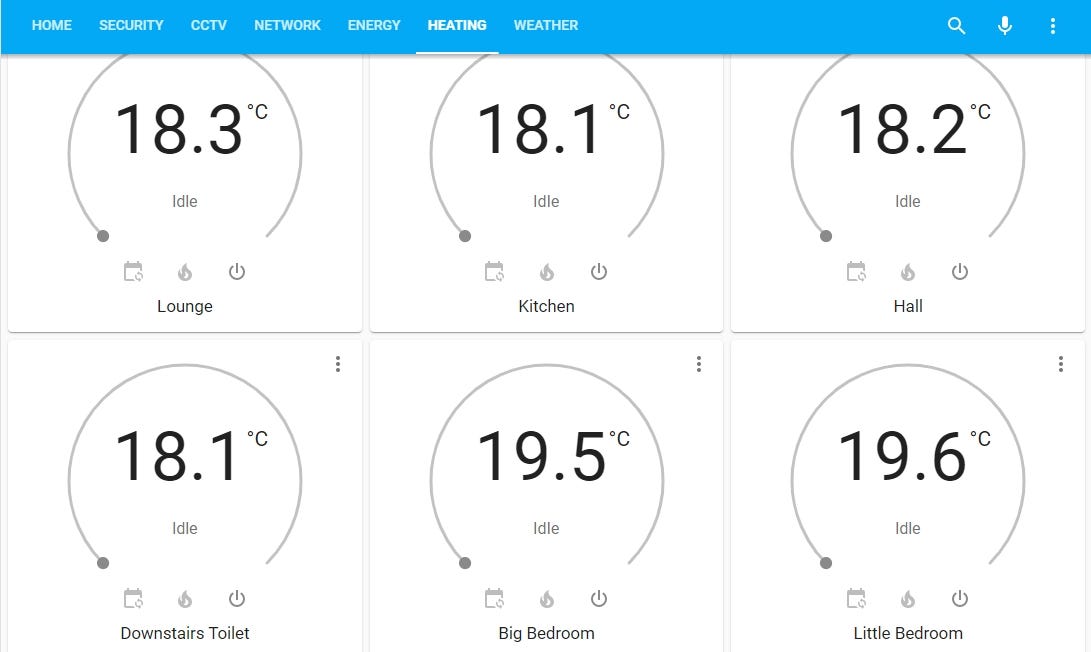
Task: Open the three-dot menu on the Big Bedroom card
Action: 698,364
